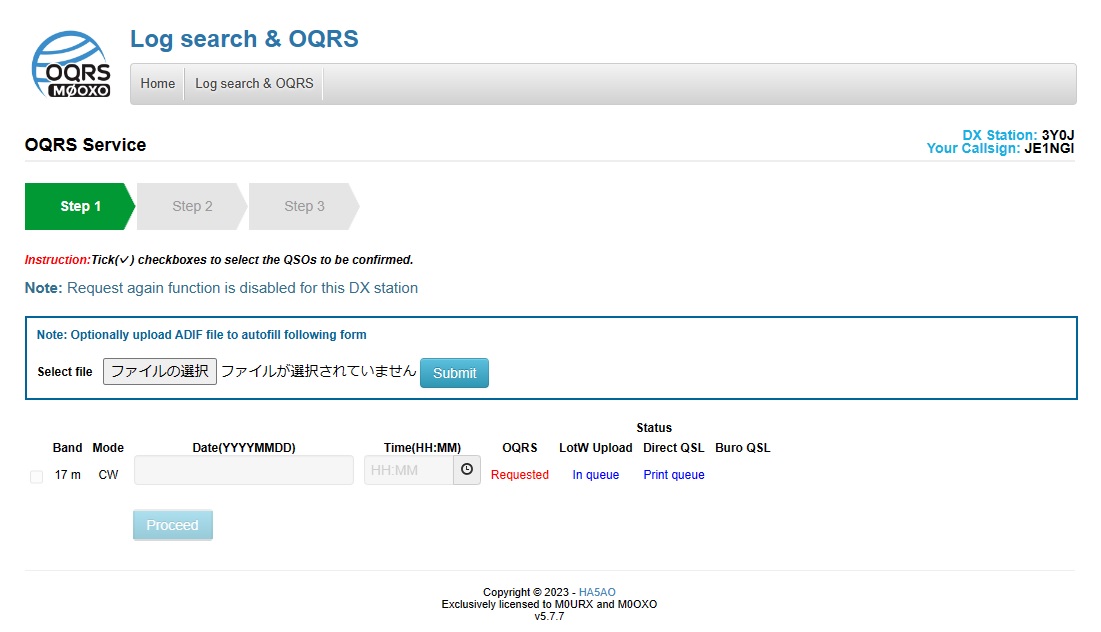
Task: Click the Proceed button
Action: (x=173, y=525)
